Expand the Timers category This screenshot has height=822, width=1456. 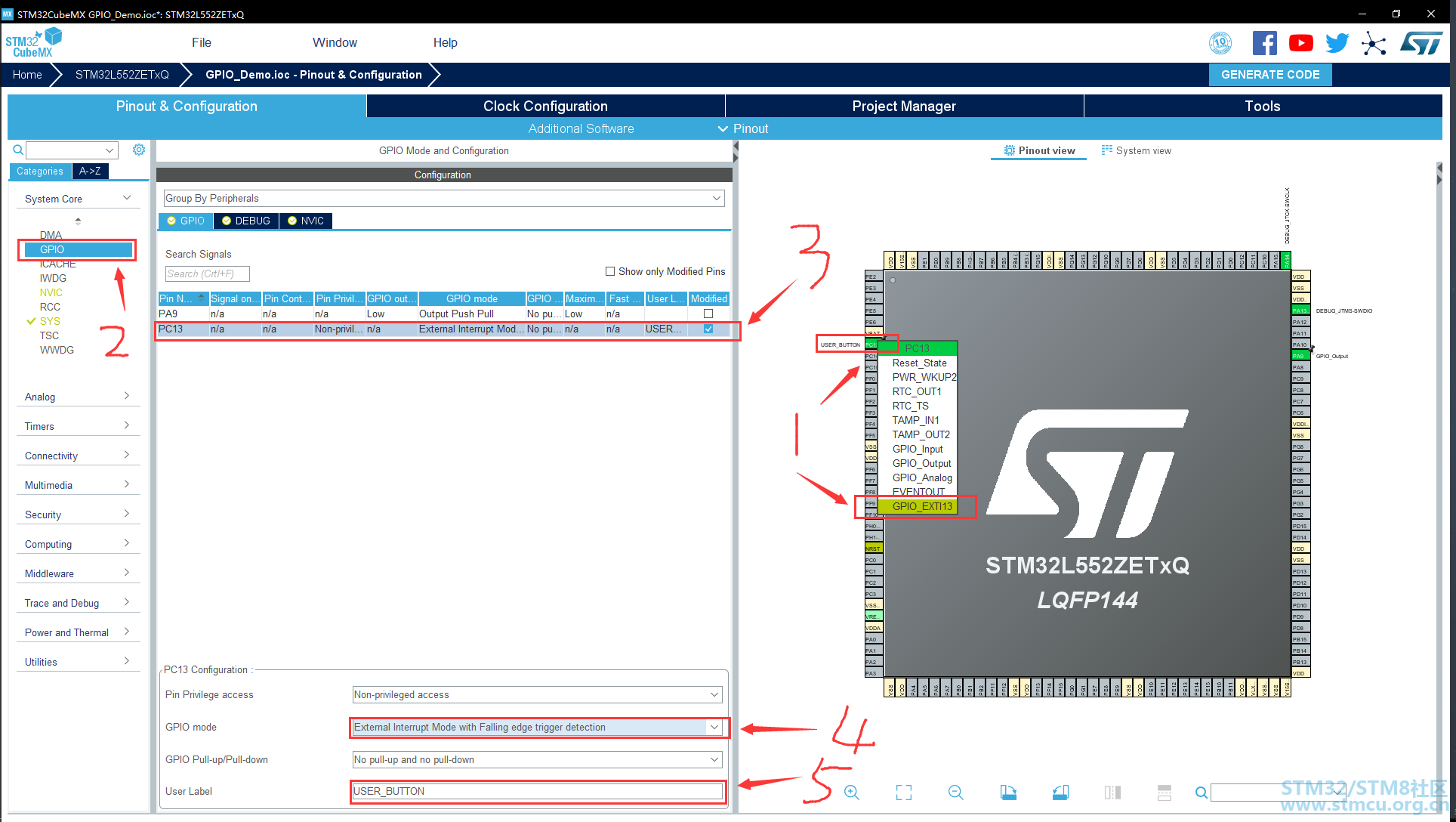click(x=78, y=426)
